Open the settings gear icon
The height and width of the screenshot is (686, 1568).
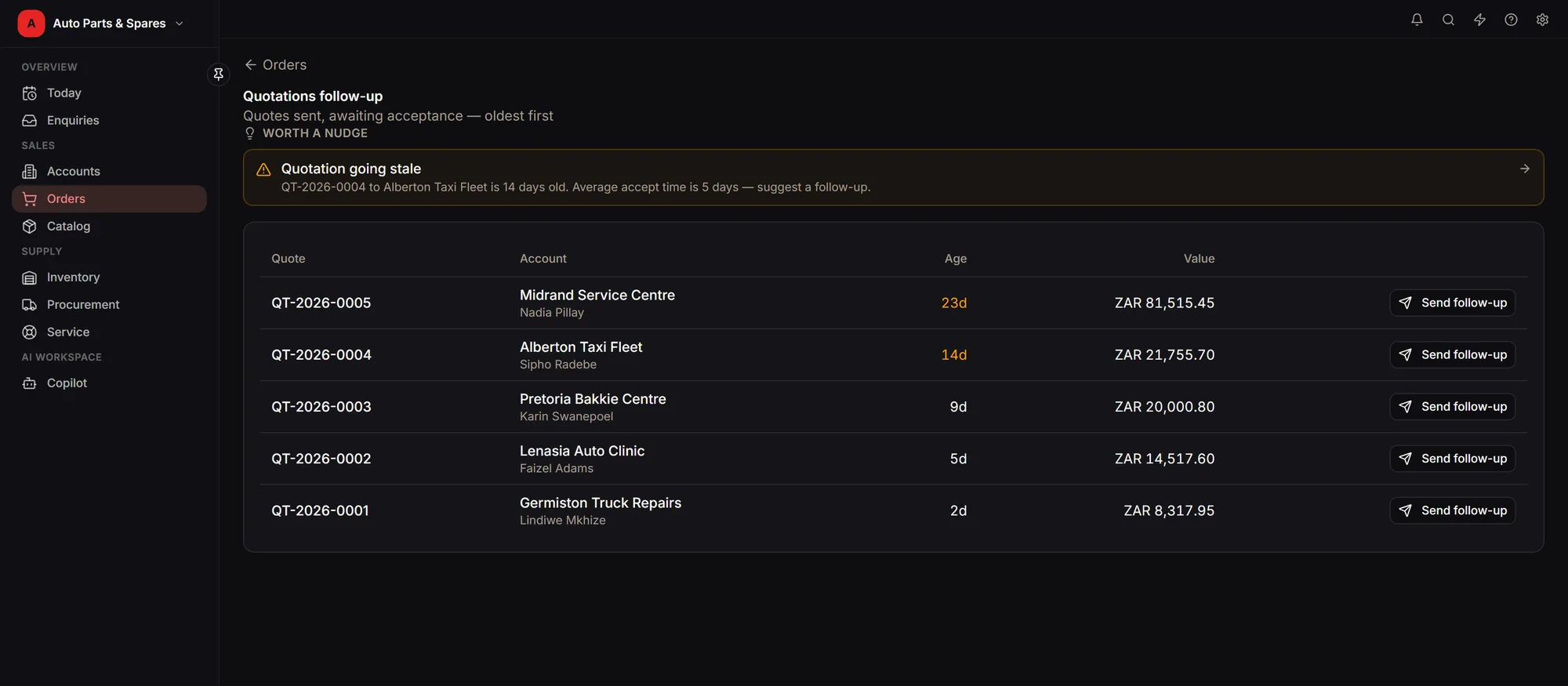point(1542,20)
